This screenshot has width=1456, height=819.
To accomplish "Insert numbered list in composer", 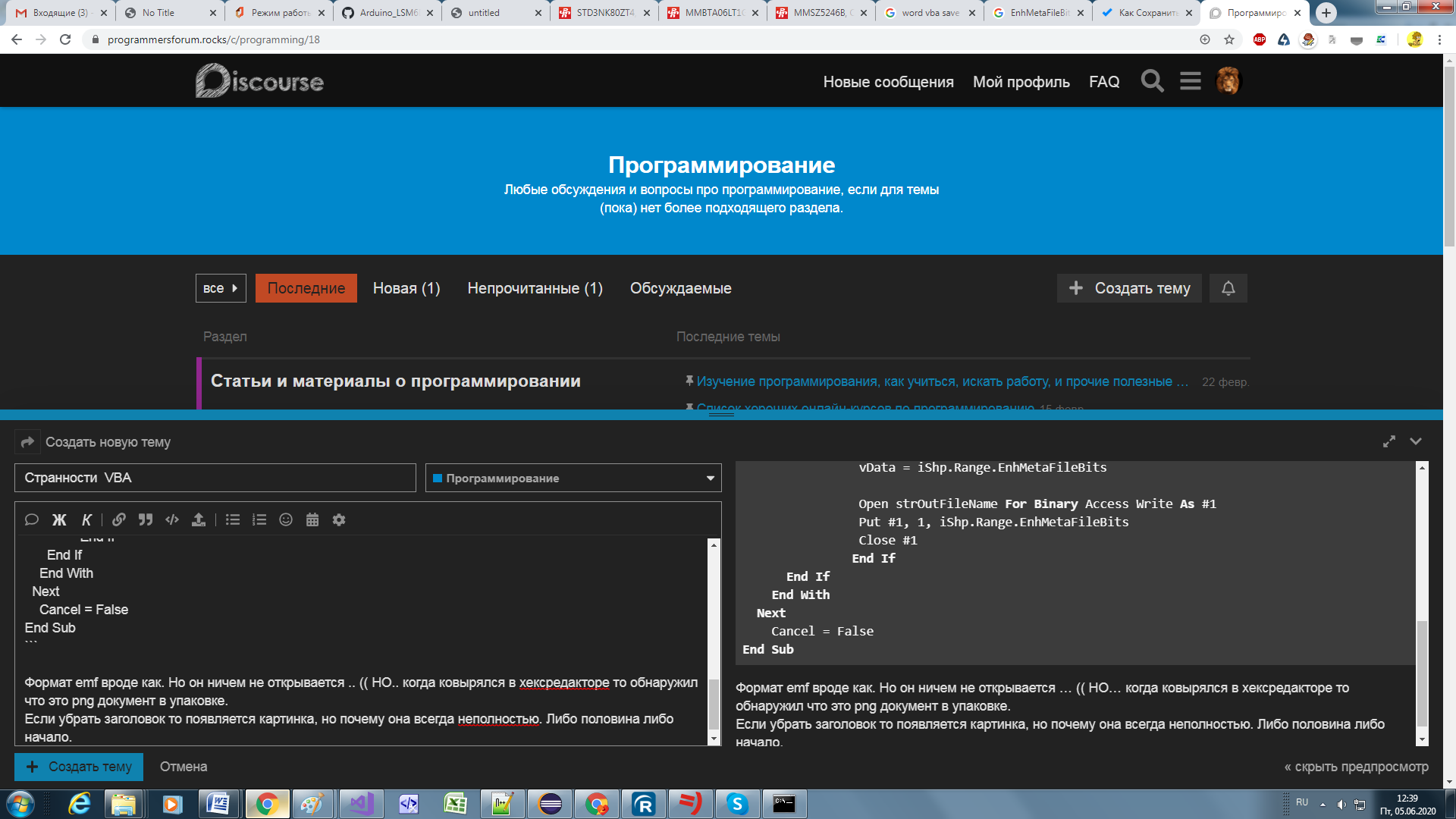I will click(259, 519).
